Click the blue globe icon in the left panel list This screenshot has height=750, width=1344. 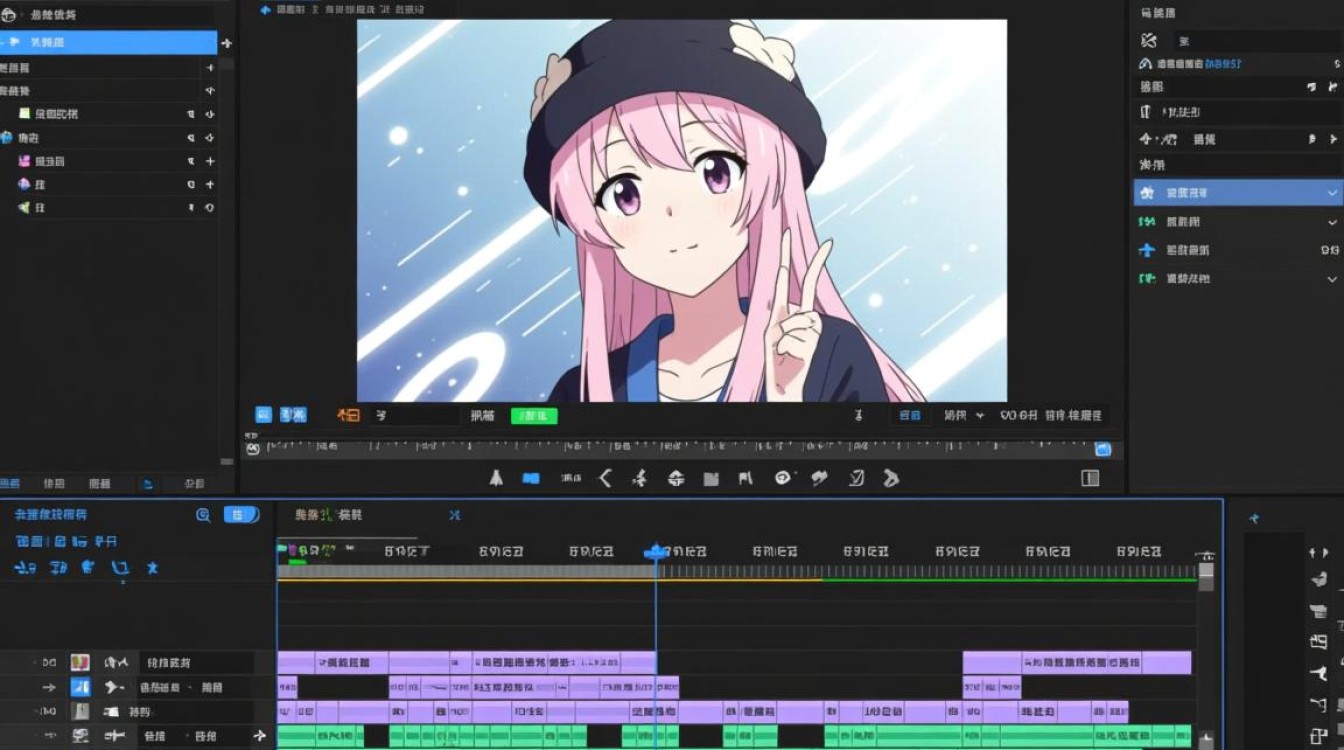pos(6,138)
